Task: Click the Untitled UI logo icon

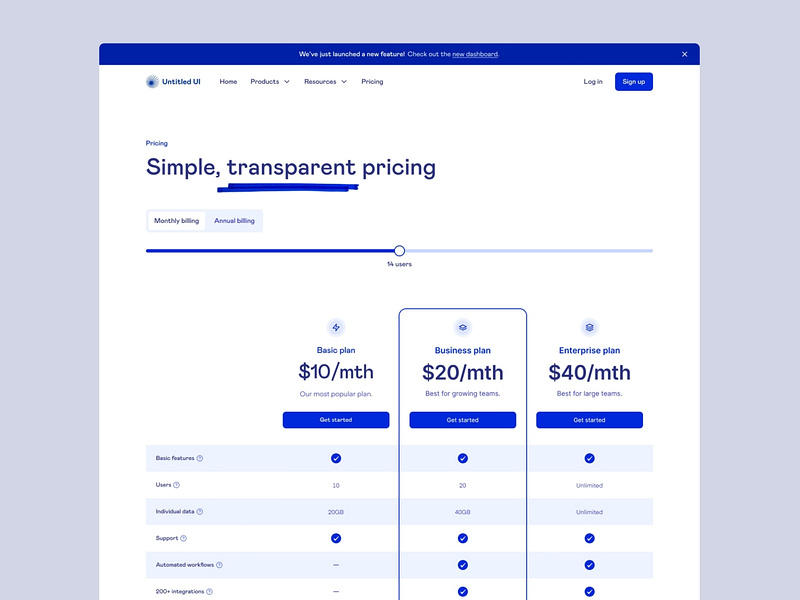Action: [151, 81]
